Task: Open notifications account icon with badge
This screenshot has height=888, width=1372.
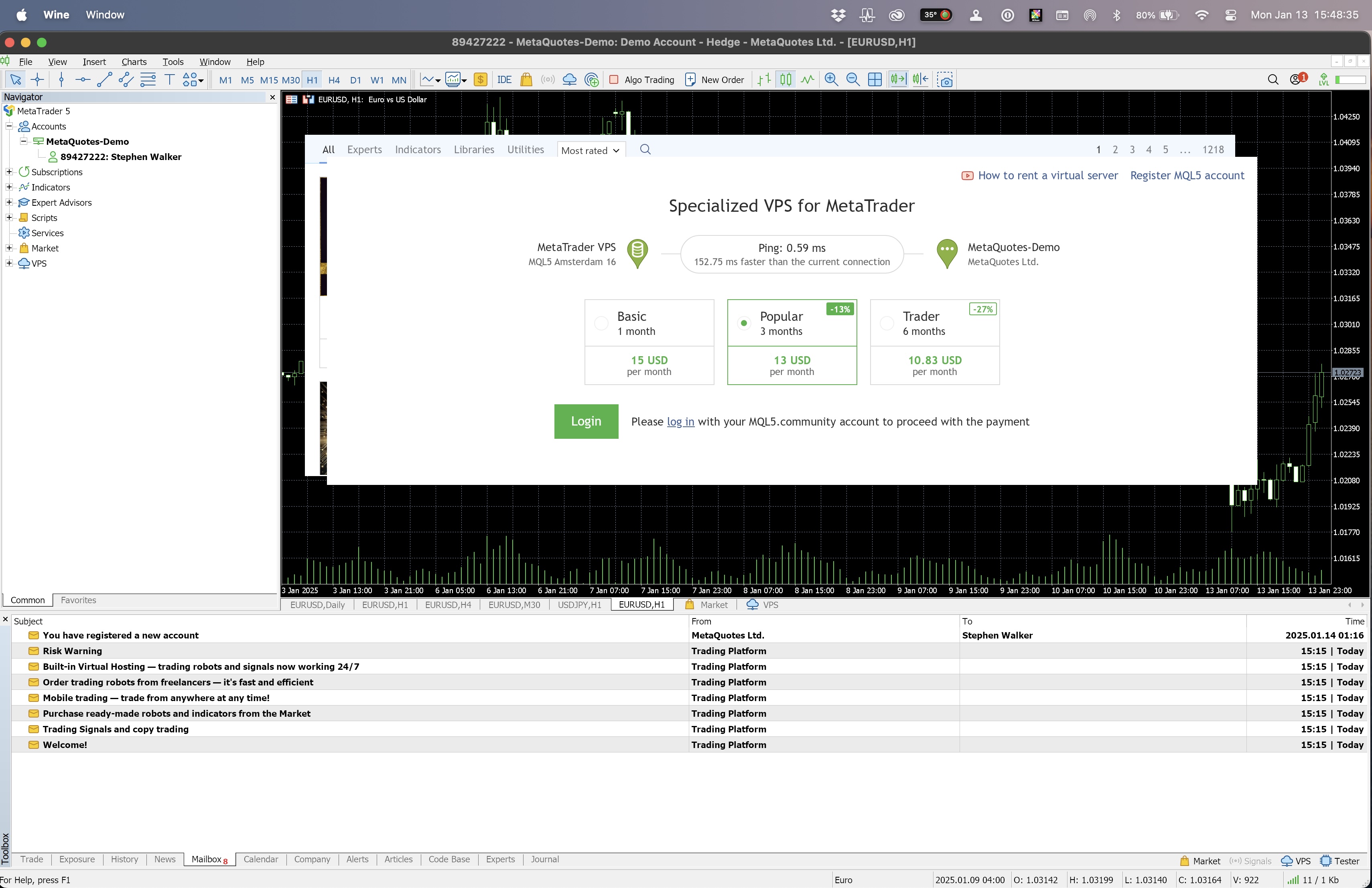Action: 1298,79
